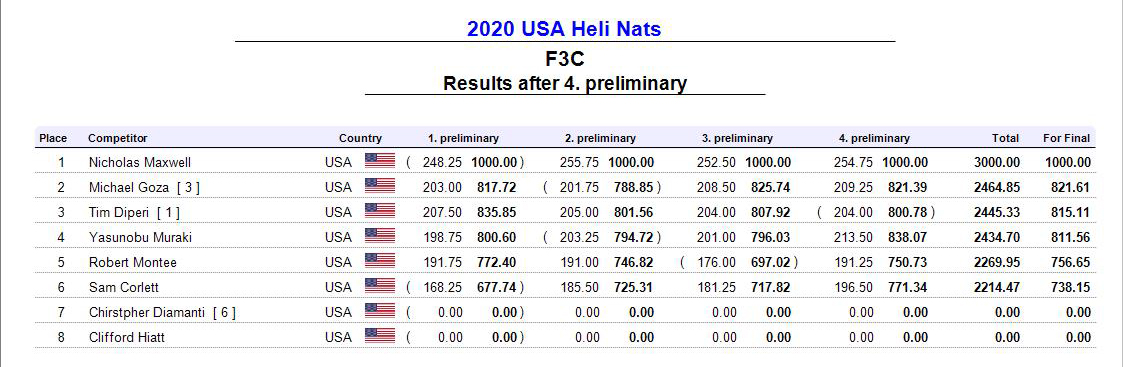Select the Competitor column header
1123x367 pixels.
[117, 138]
